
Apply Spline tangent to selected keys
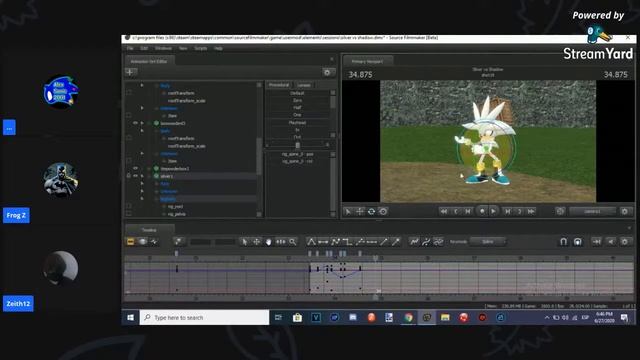click(311, 242)
